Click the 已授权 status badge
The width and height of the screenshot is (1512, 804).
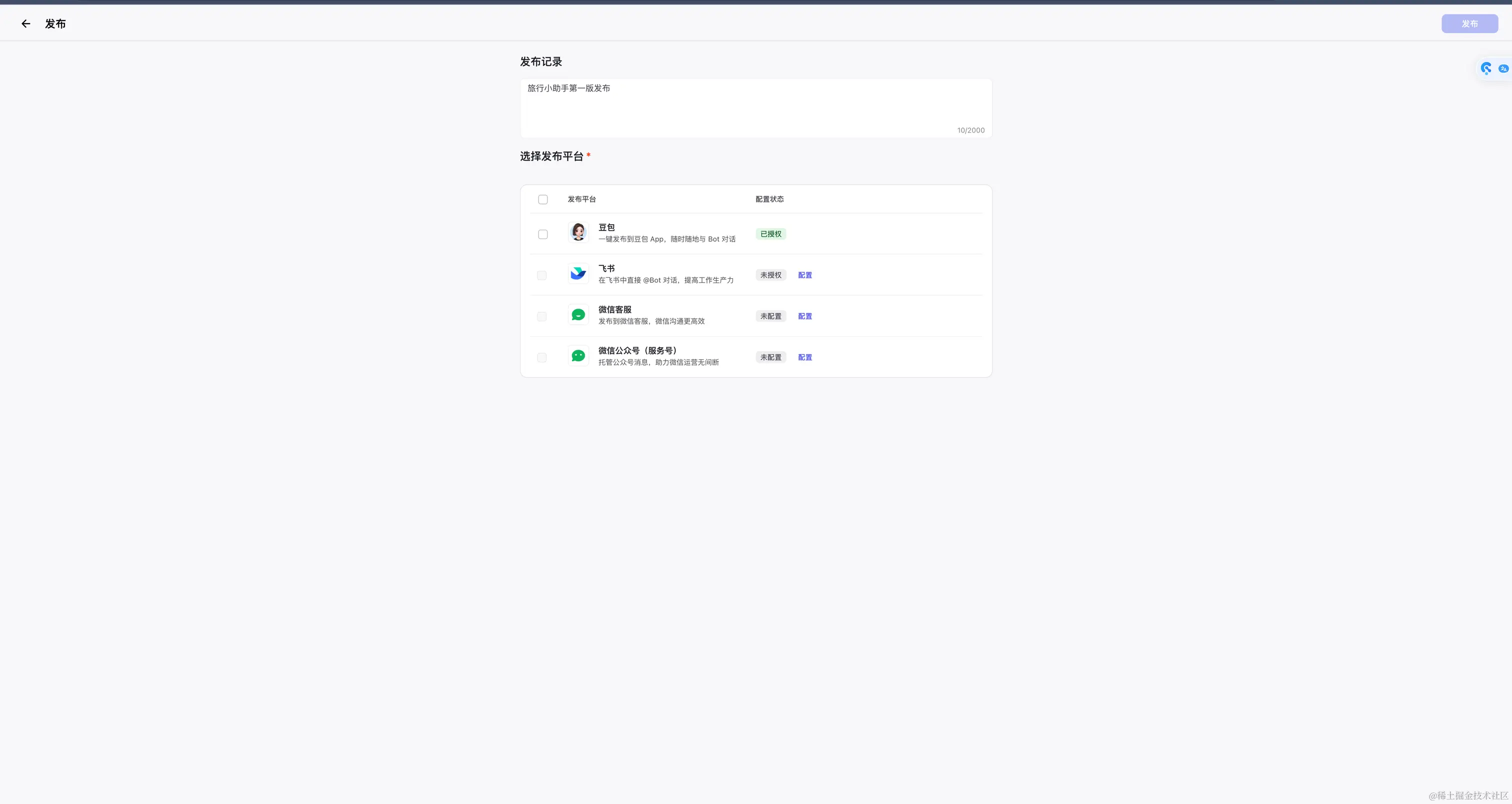coord(770,234)
